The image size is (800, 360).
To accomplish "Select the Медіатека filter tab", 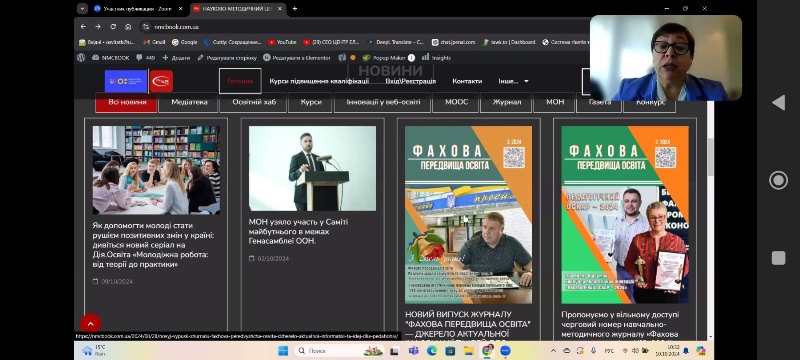I will 189,102.
